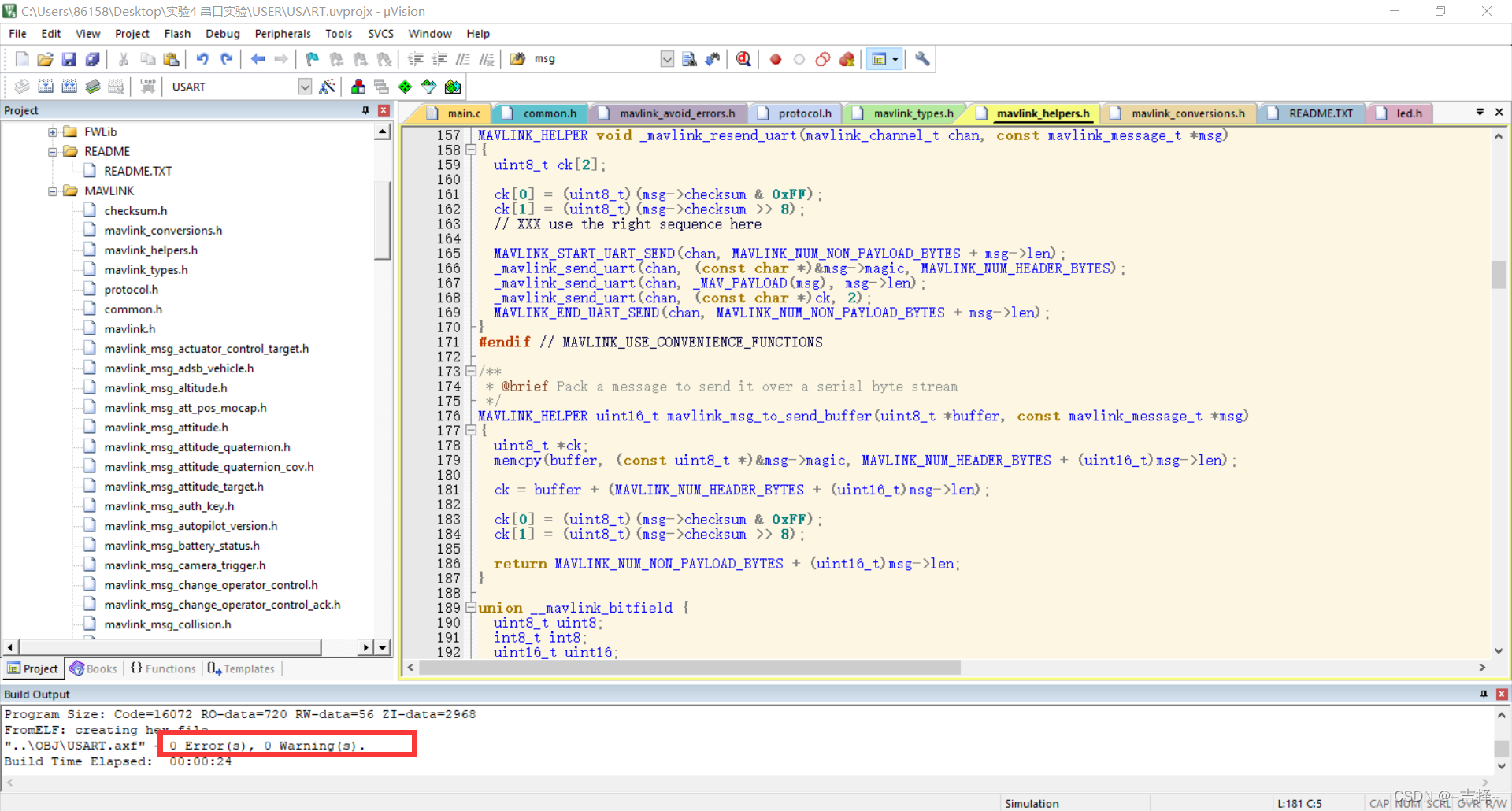Open the Pack Installer icon
Viewport: 1512px width, 811px height.
pos(453,87)
